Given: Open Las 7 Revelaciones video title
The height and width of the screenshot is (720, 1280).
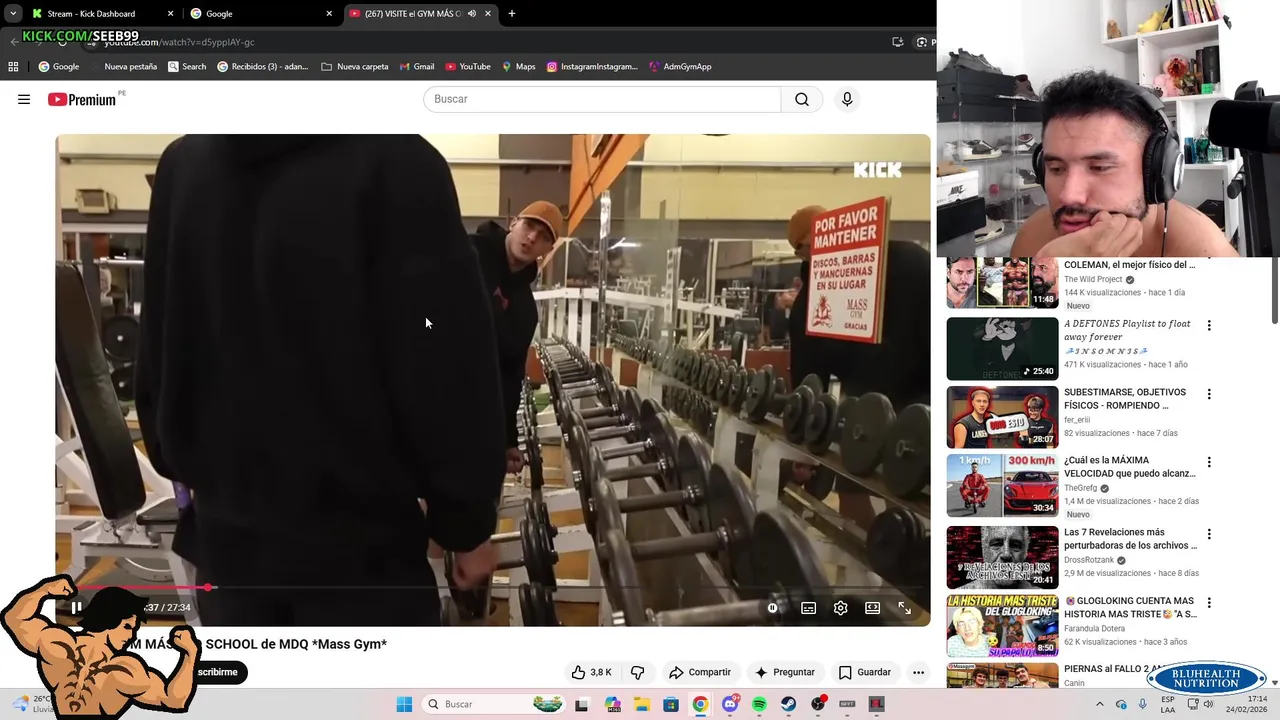Looking at the screenshot, I should click(1130, 539).
